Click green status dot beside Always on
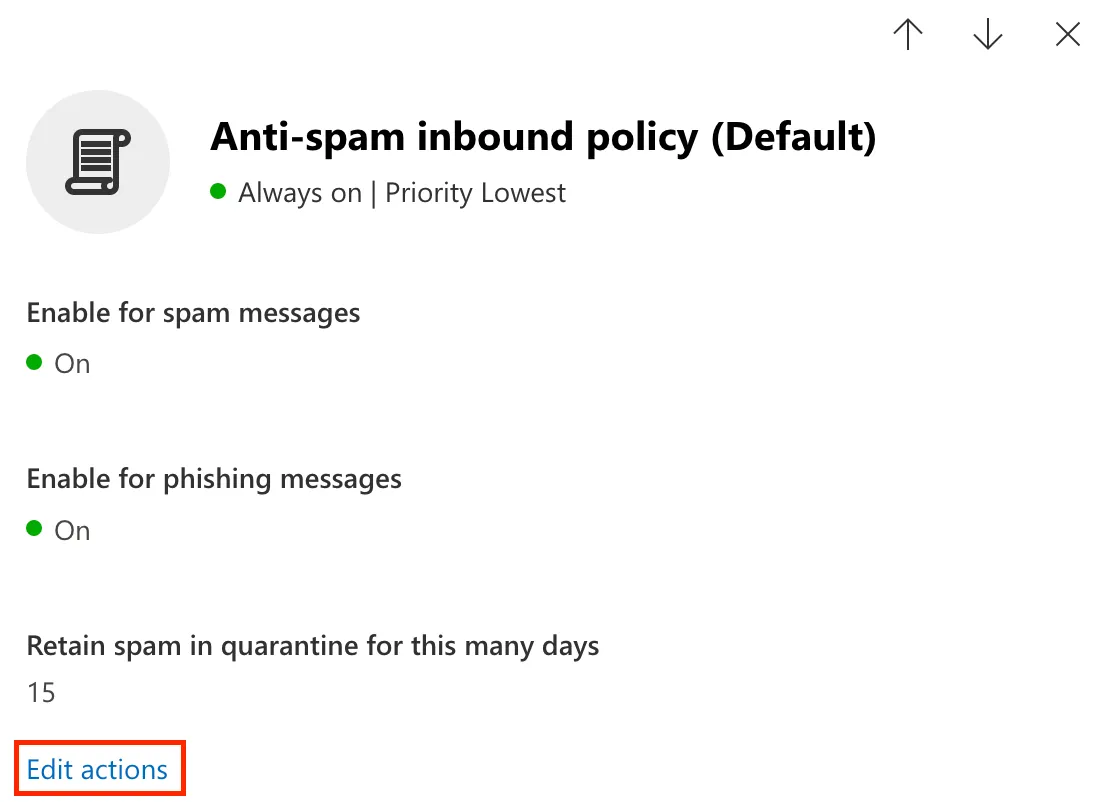Screen dimensions: 1096x802 pos(219,191)
